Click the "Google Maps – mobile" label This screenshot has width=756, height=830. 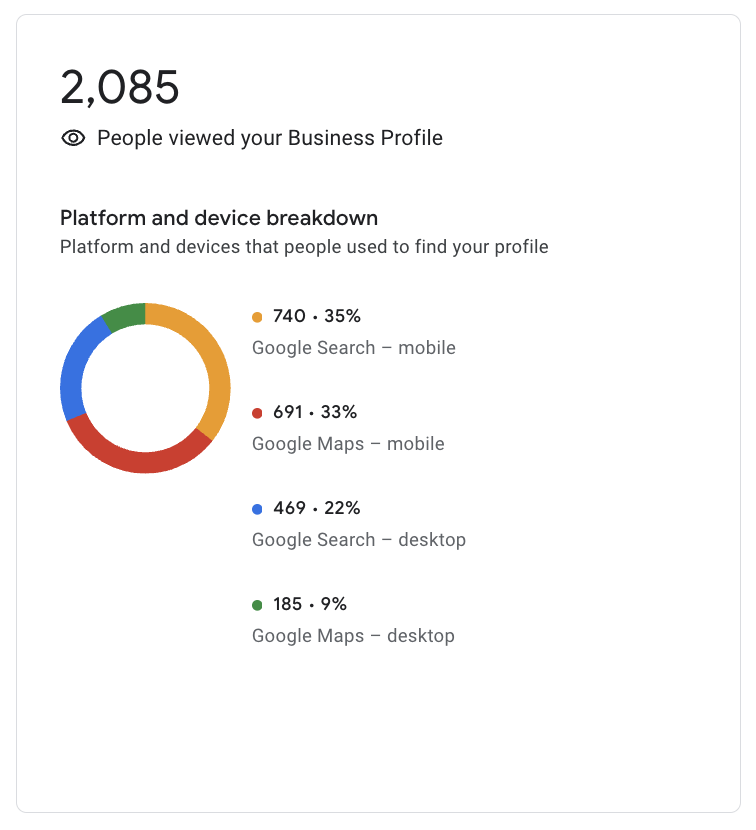point(348,444)
